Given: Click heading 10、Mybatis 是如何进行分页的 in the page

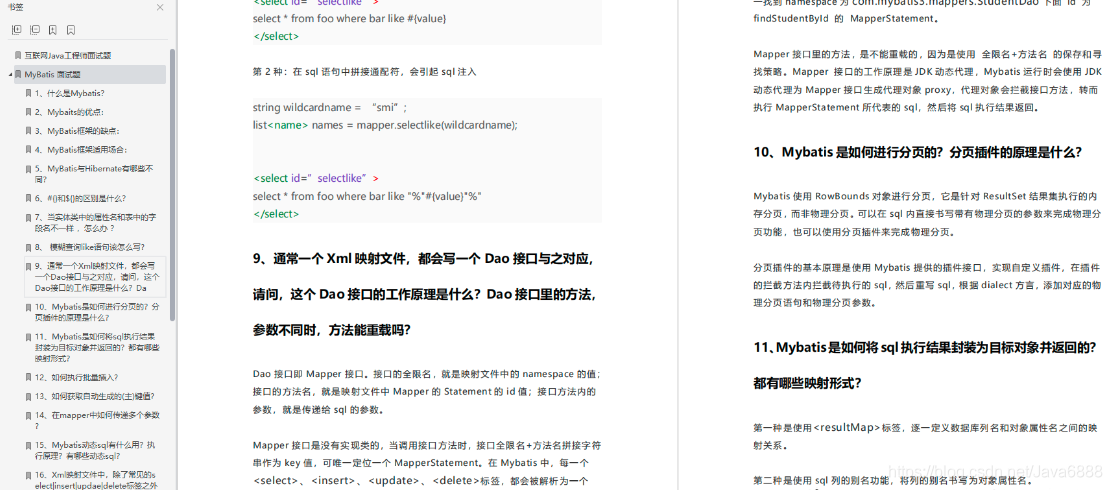Looking at the screenshot, I should pos(918,152).
